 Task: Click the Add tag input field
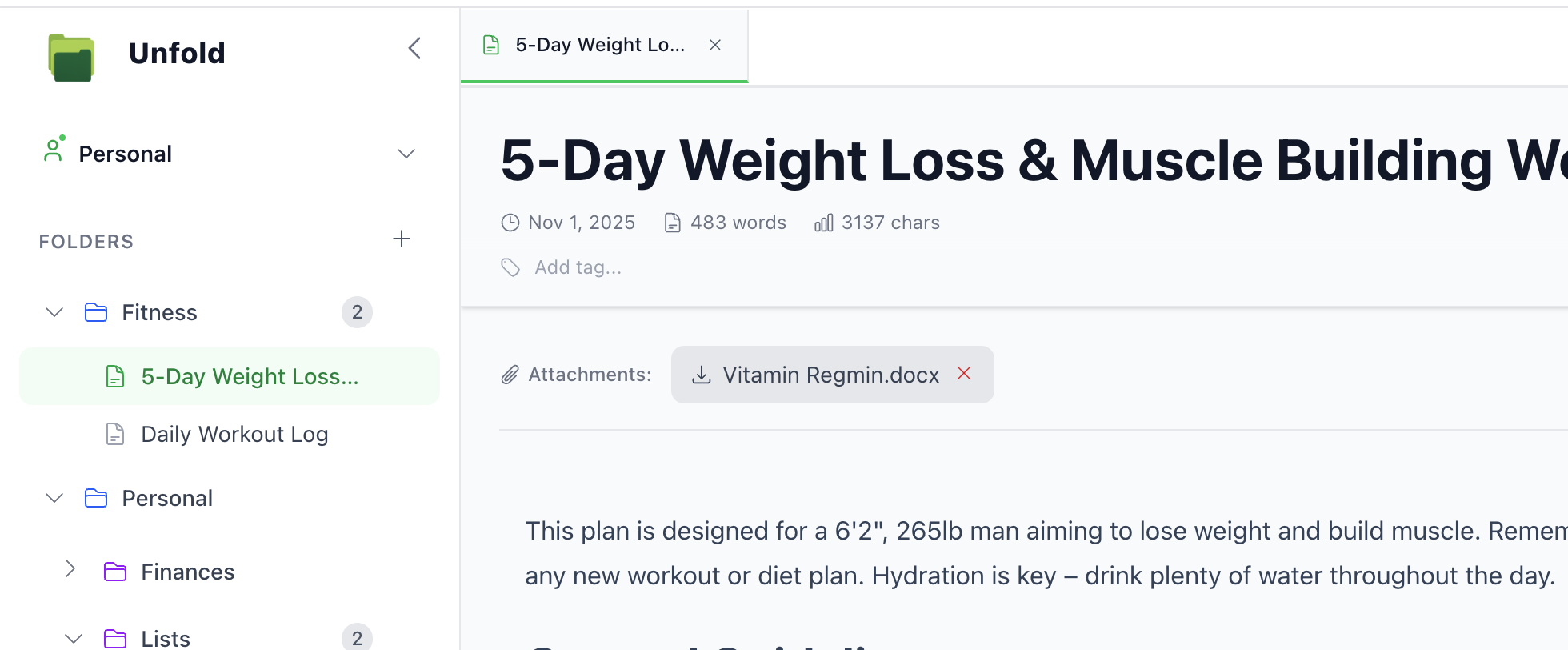point(578,267)
